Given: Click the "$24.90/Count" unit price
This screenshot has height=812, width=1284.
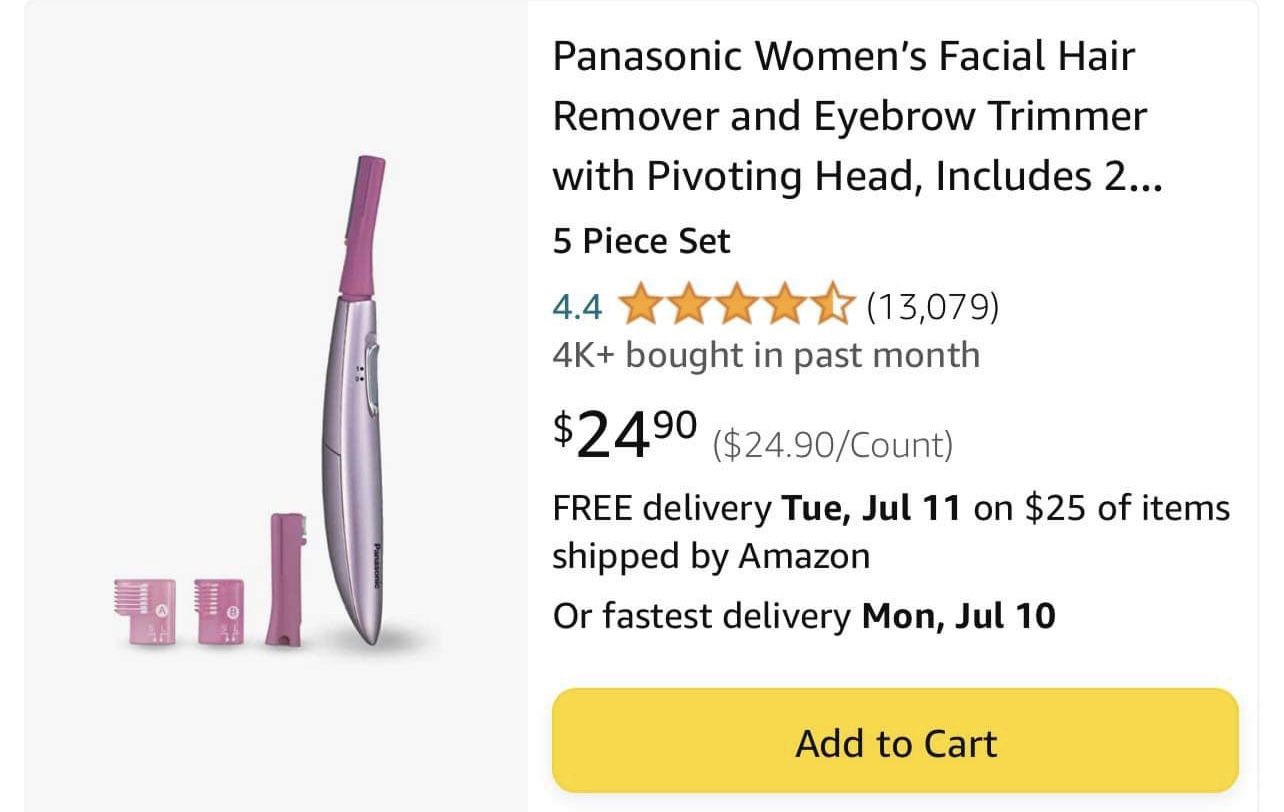Looking at the screenshot, I should tap(832, 444).
